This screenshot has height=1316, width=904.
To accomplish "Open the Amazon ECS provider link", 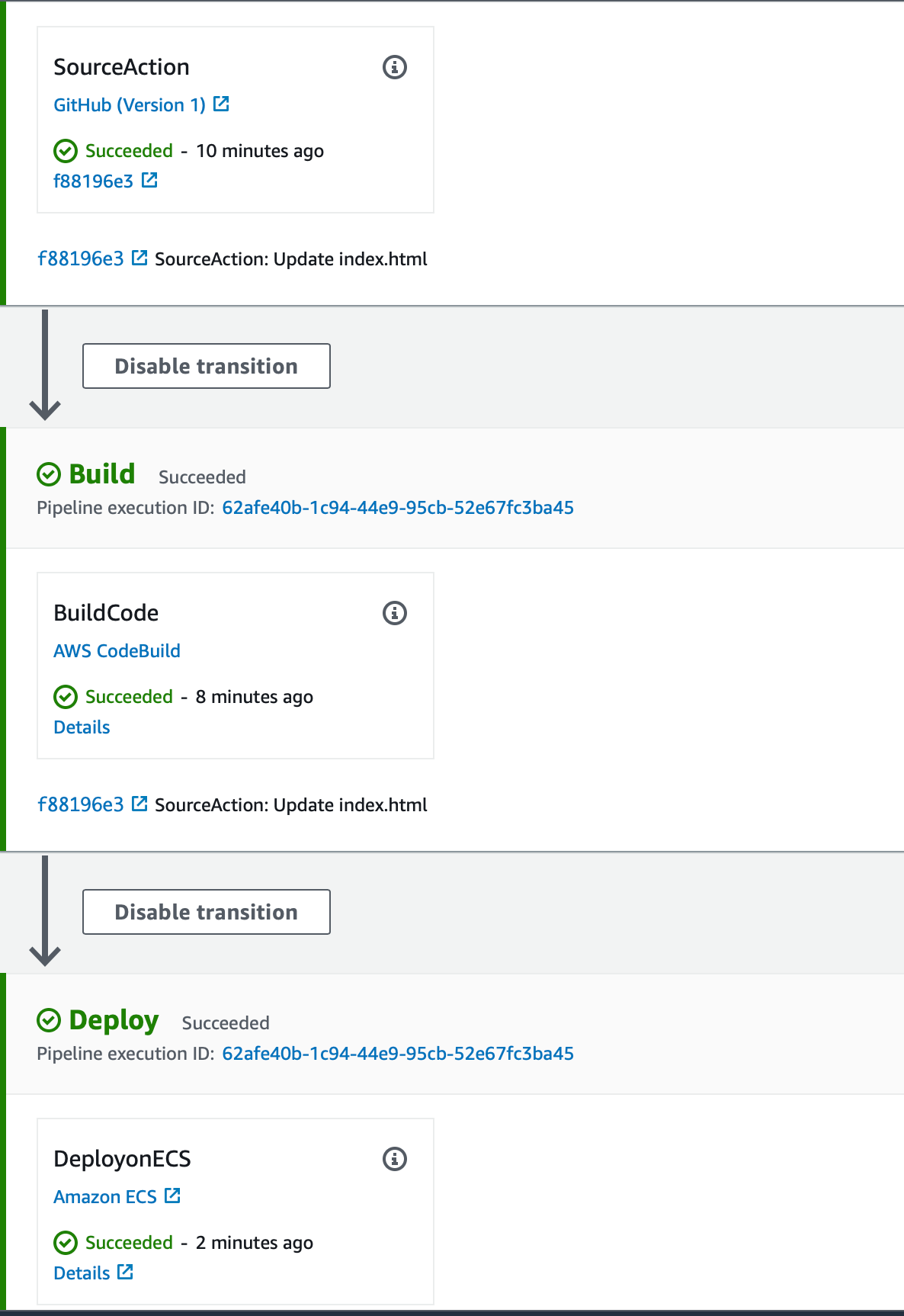I will tap(105, 1197).
